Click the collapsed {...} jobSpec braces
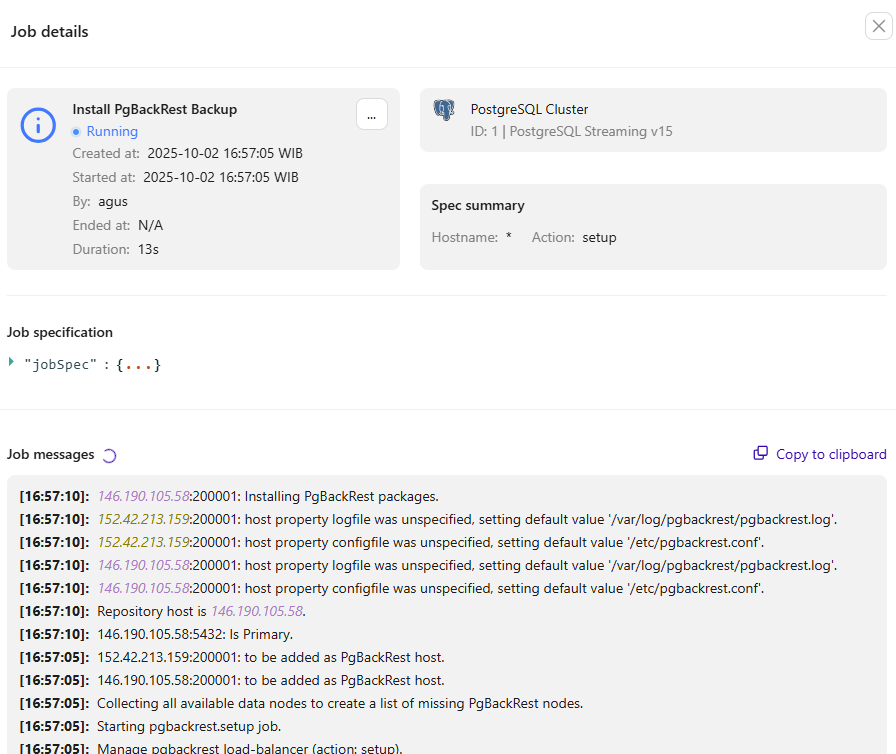Screen dimensions: 896x754 point(138,366)
